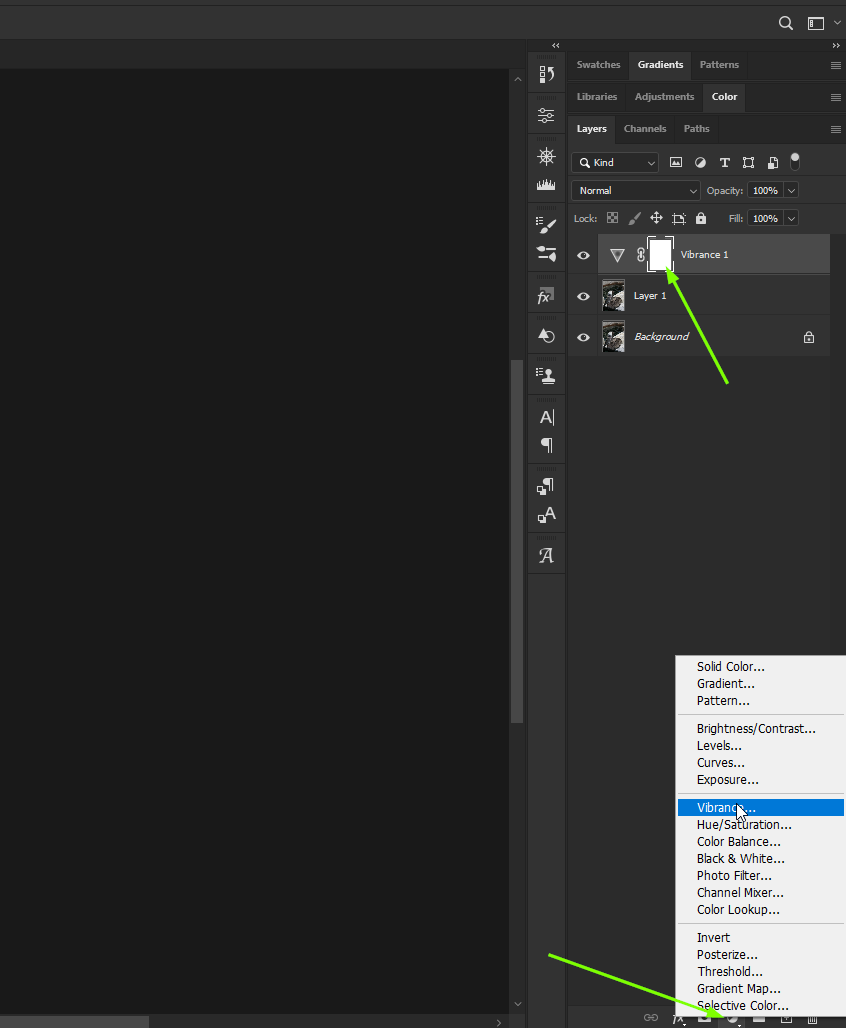Click the trash icon to delete a layer
Viewport: 846px width, 1028px height.
coord(814,1020)
